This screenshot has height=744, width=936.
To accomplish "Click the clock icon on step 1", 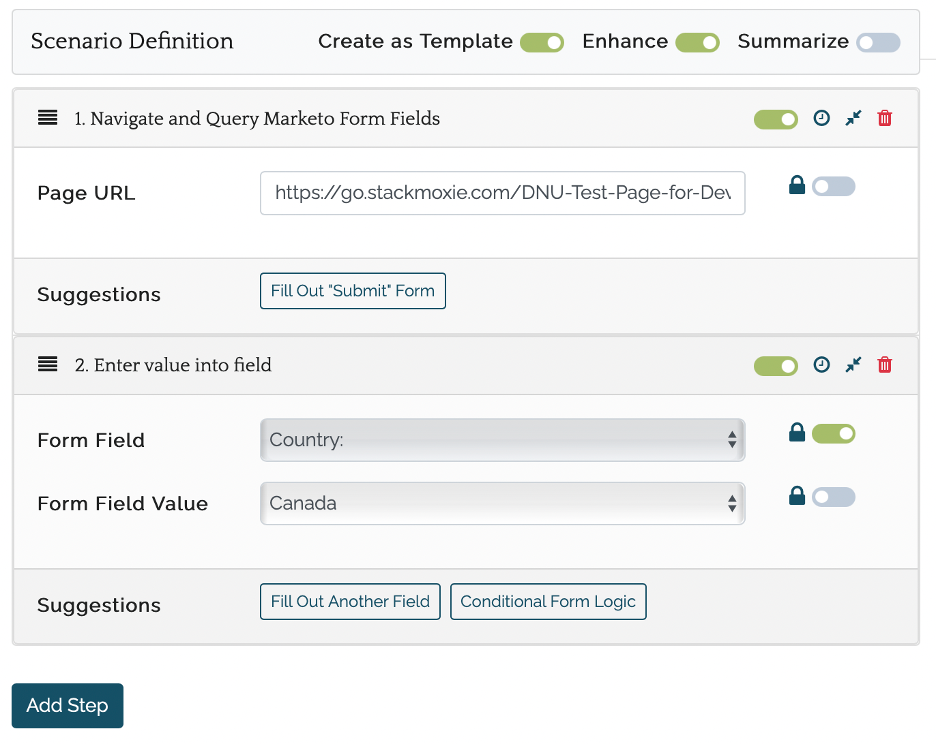I will coord(821,118).
